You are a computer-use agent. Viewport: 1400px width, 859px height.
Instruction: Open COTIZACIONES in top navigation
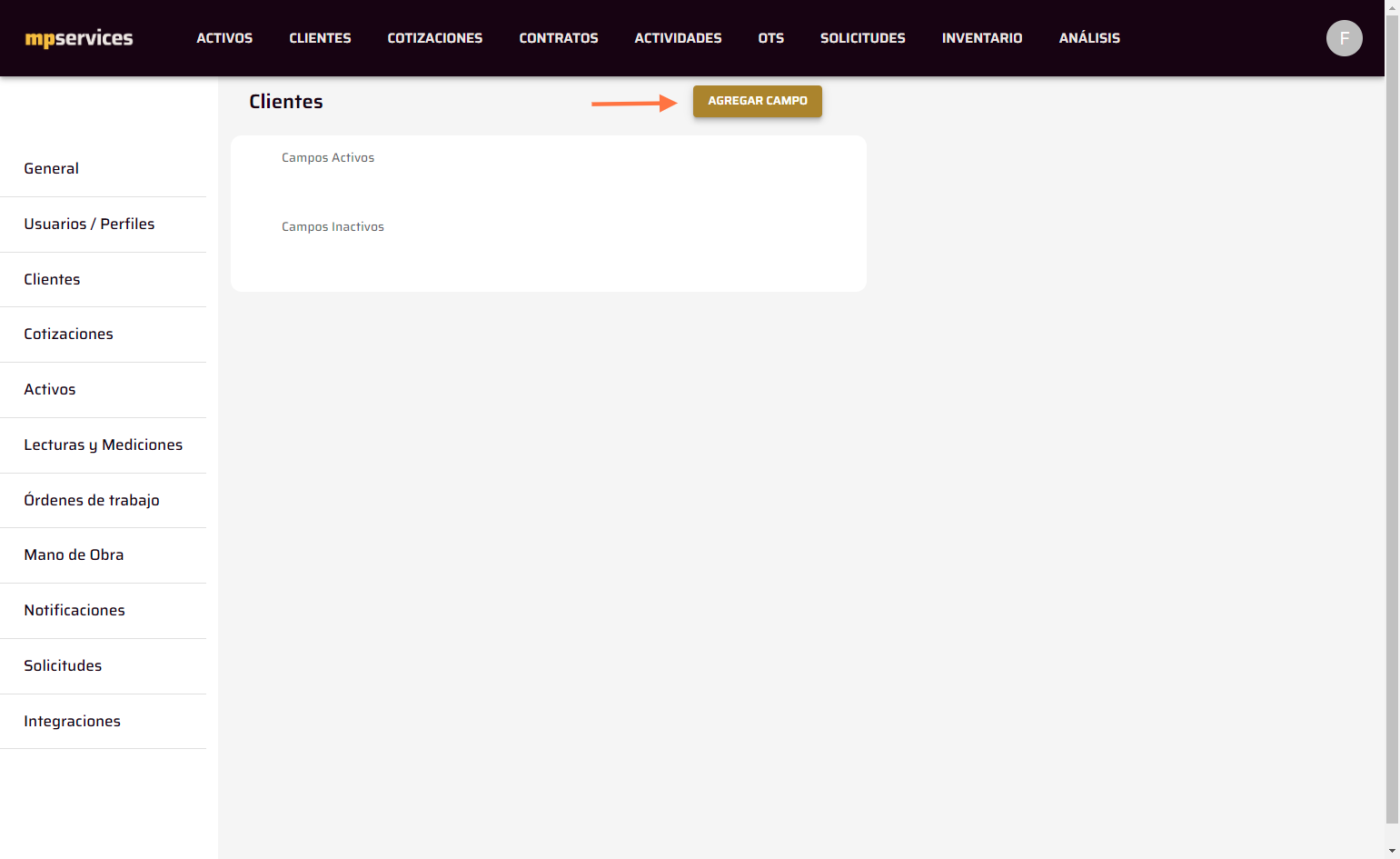click(435, 38)
